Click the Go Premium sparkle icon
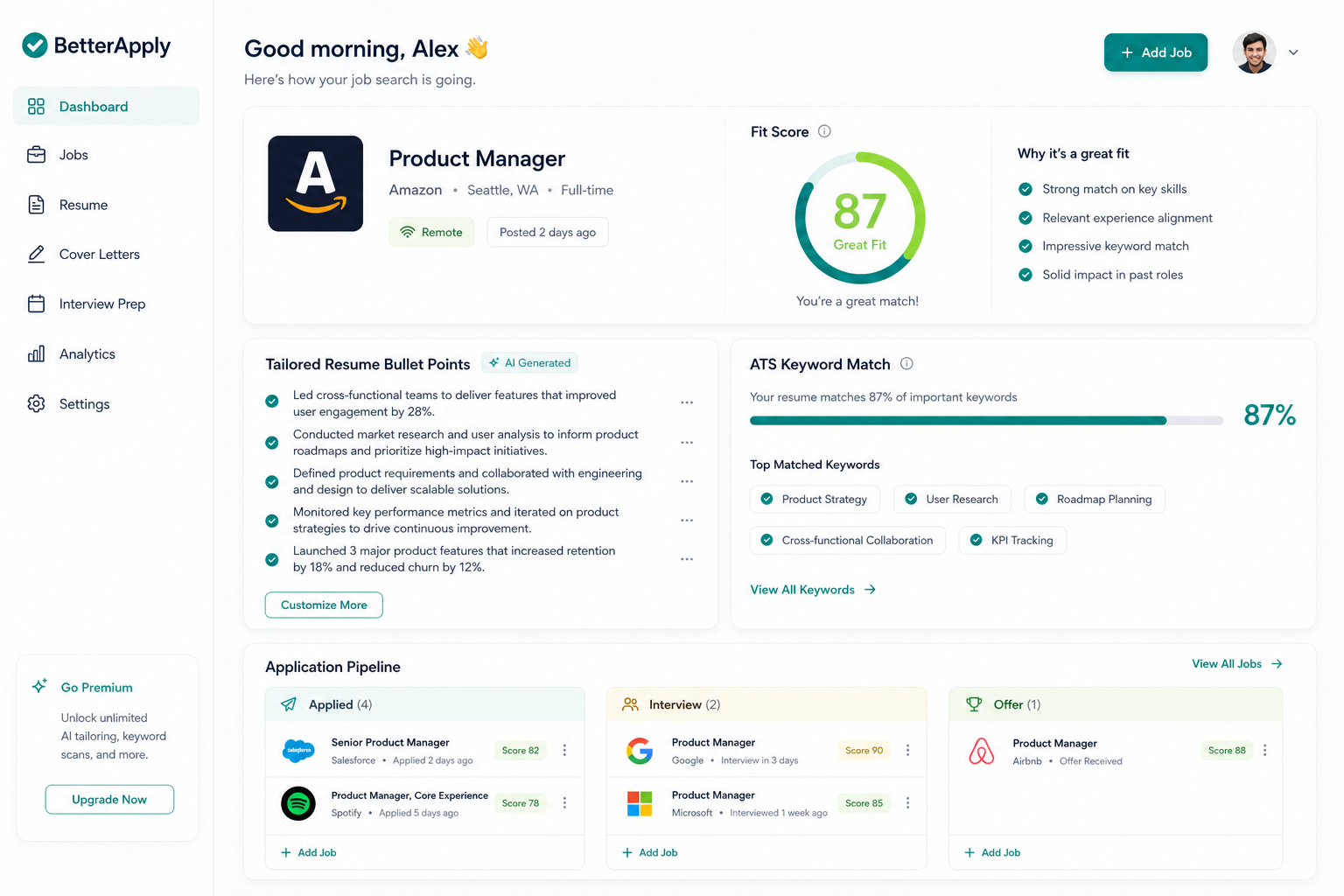1344x896 pixels. tap(39, 686)
